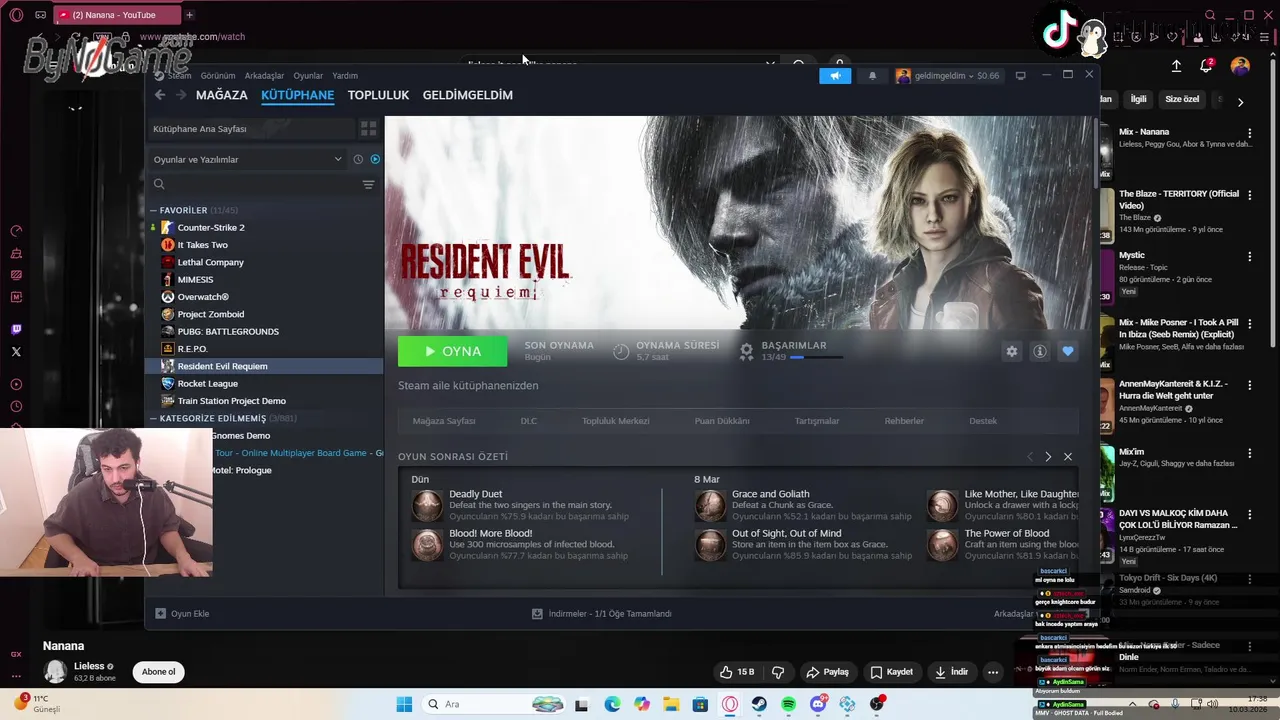This screenshot has width=1280, height=720.
Task: Open YouTube notifications bell icon
Action: pos(1206,66)
